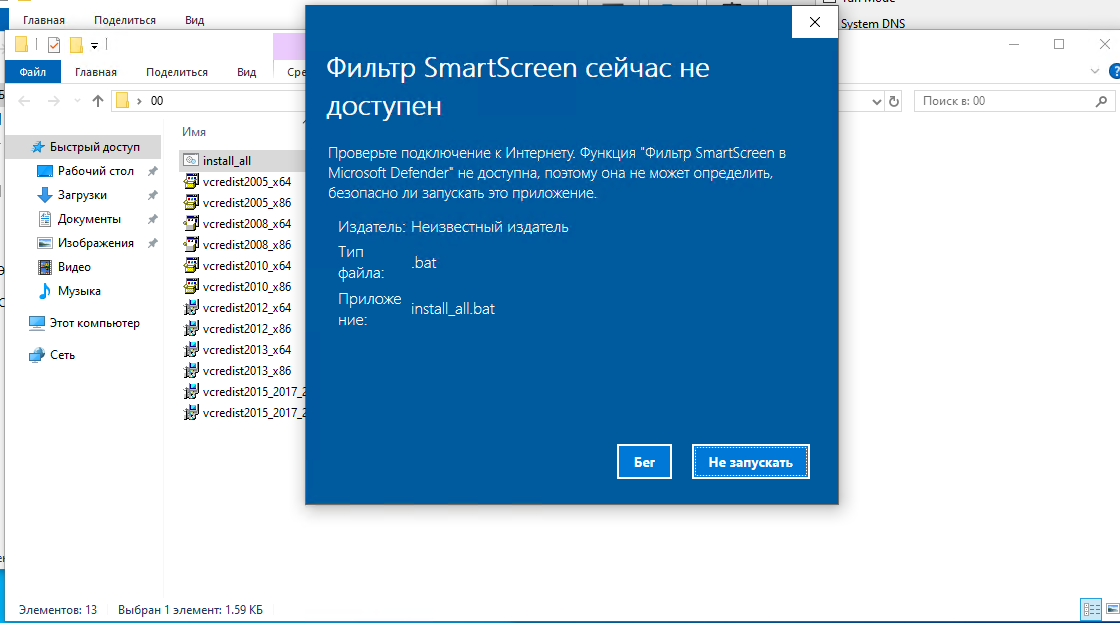Select file vcredist2013_x64
The image size is (1120, 623).
246,349
